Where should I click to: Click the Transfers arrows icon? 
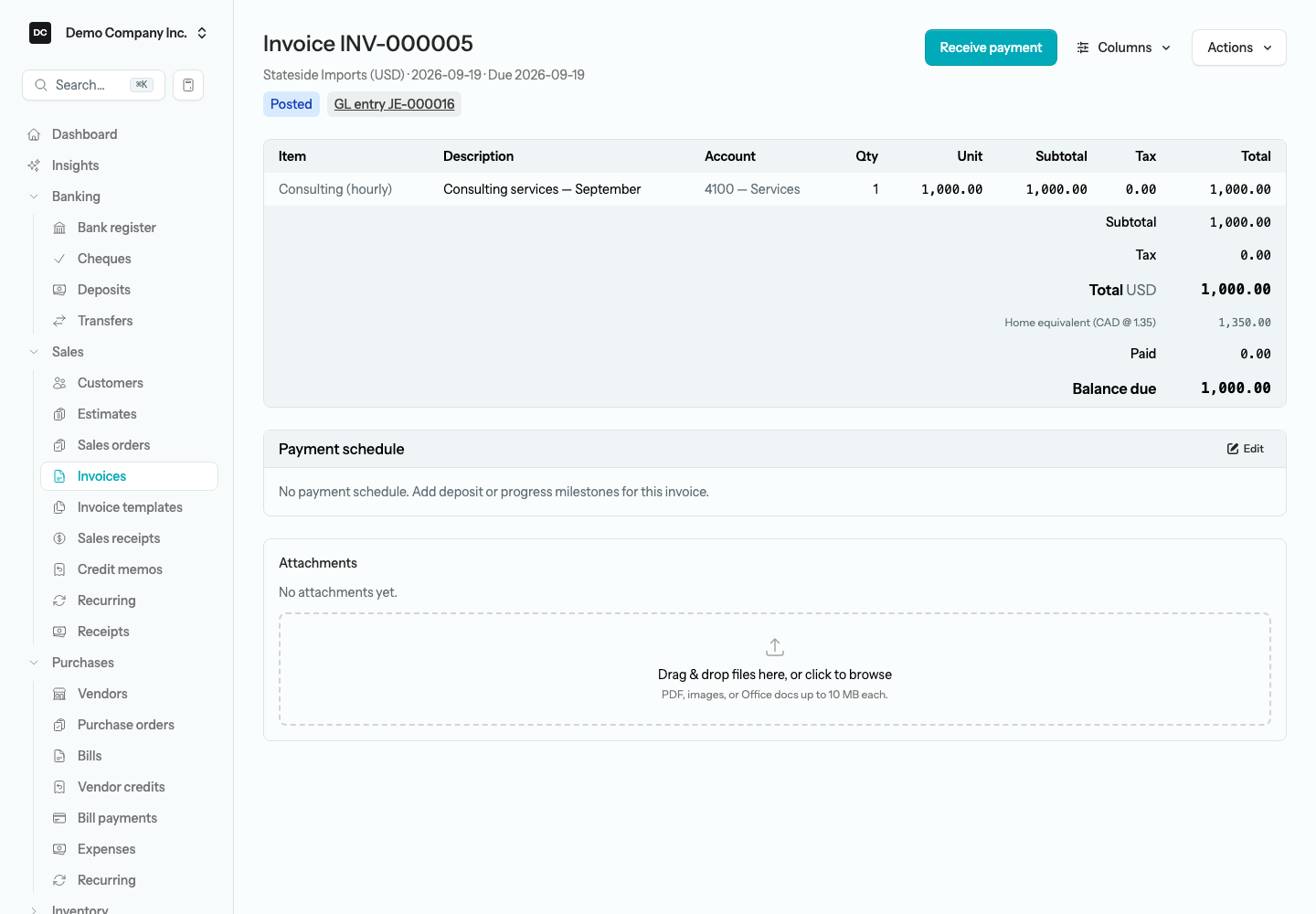(x=59, y=321)
